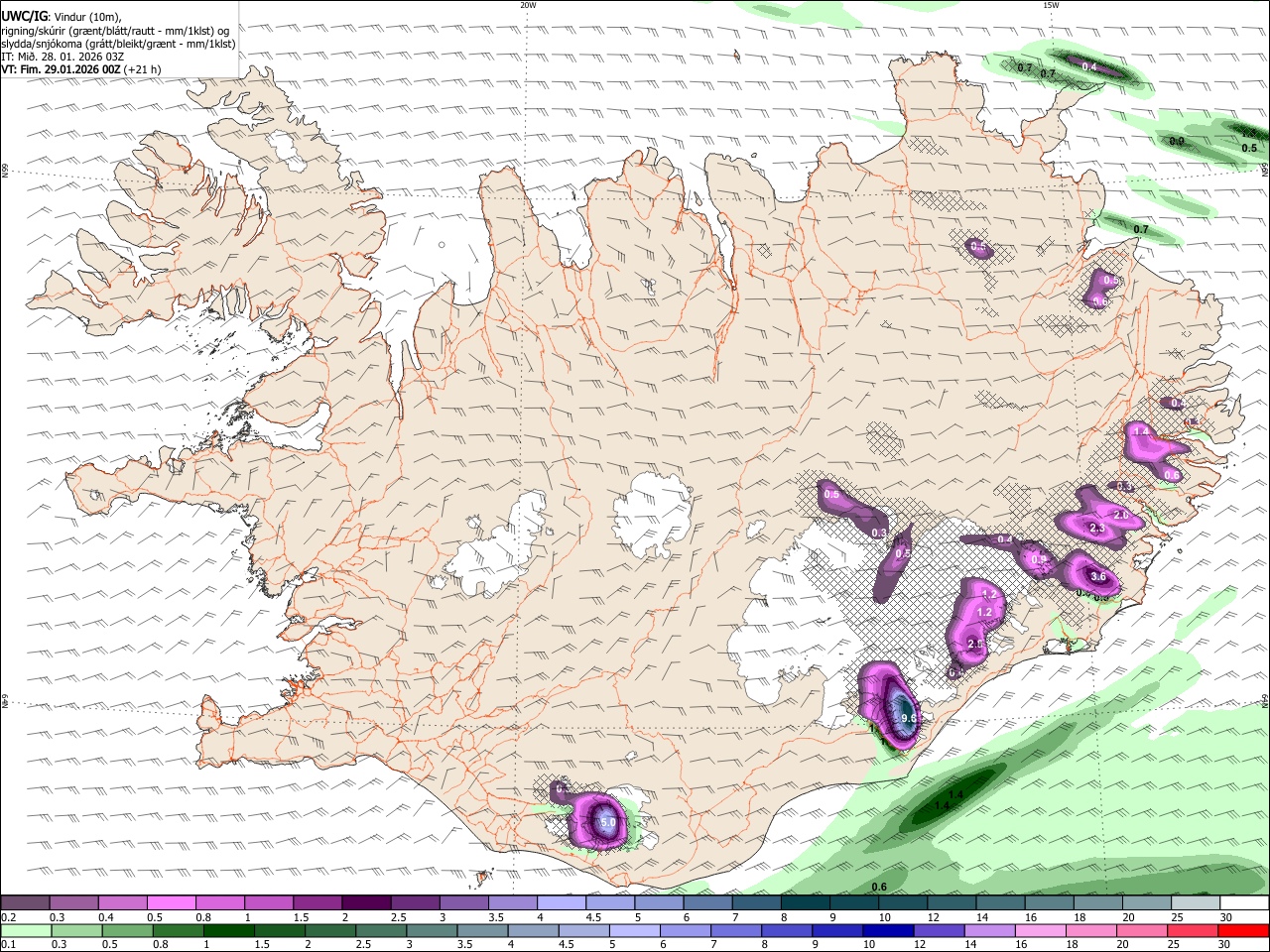Pick the purple-scale swatch starting at 0.5
The width and height of the screenshot is (1270, 952).
coord(171,902)
